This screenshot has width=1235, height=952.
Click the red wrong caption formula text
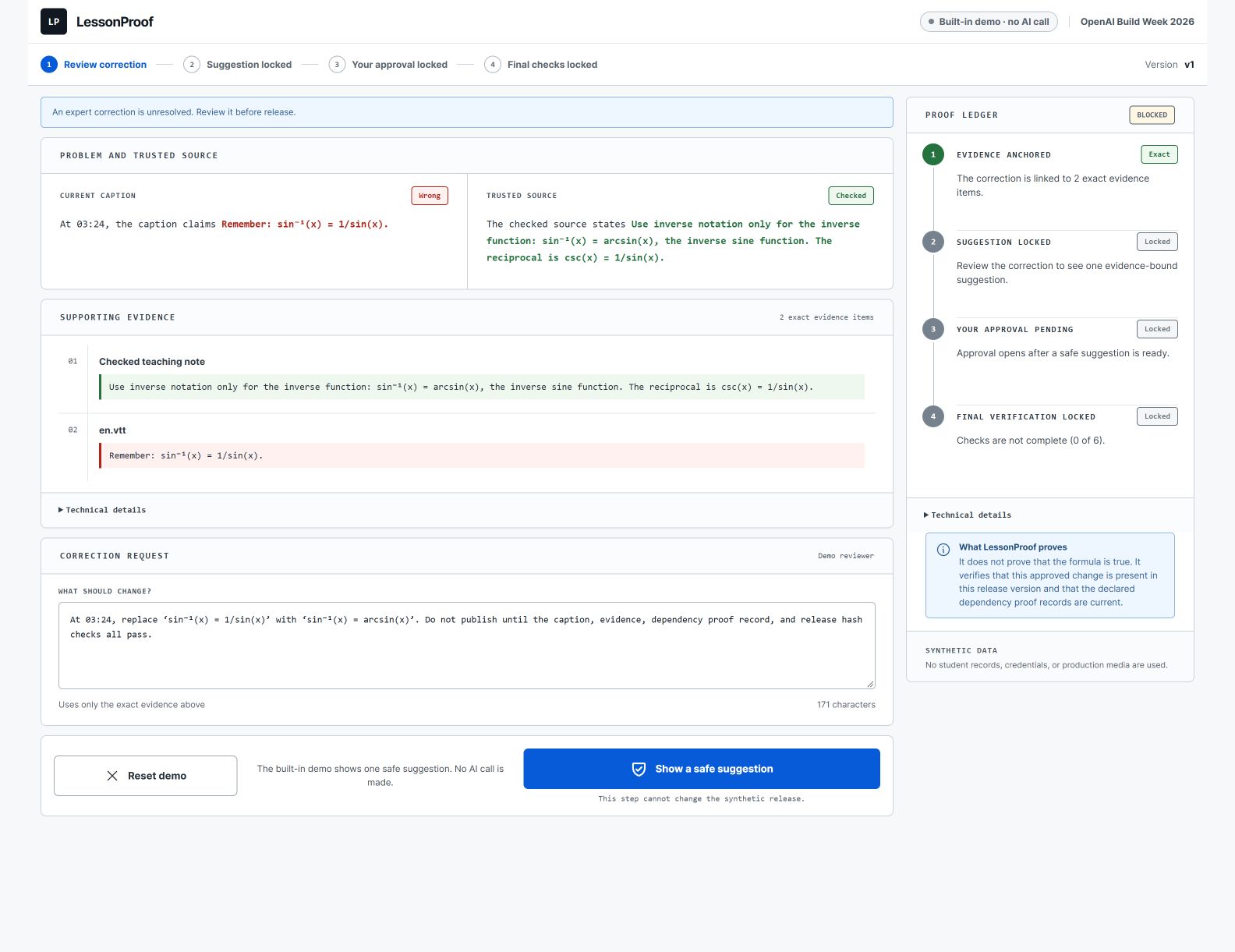[305, 225]
